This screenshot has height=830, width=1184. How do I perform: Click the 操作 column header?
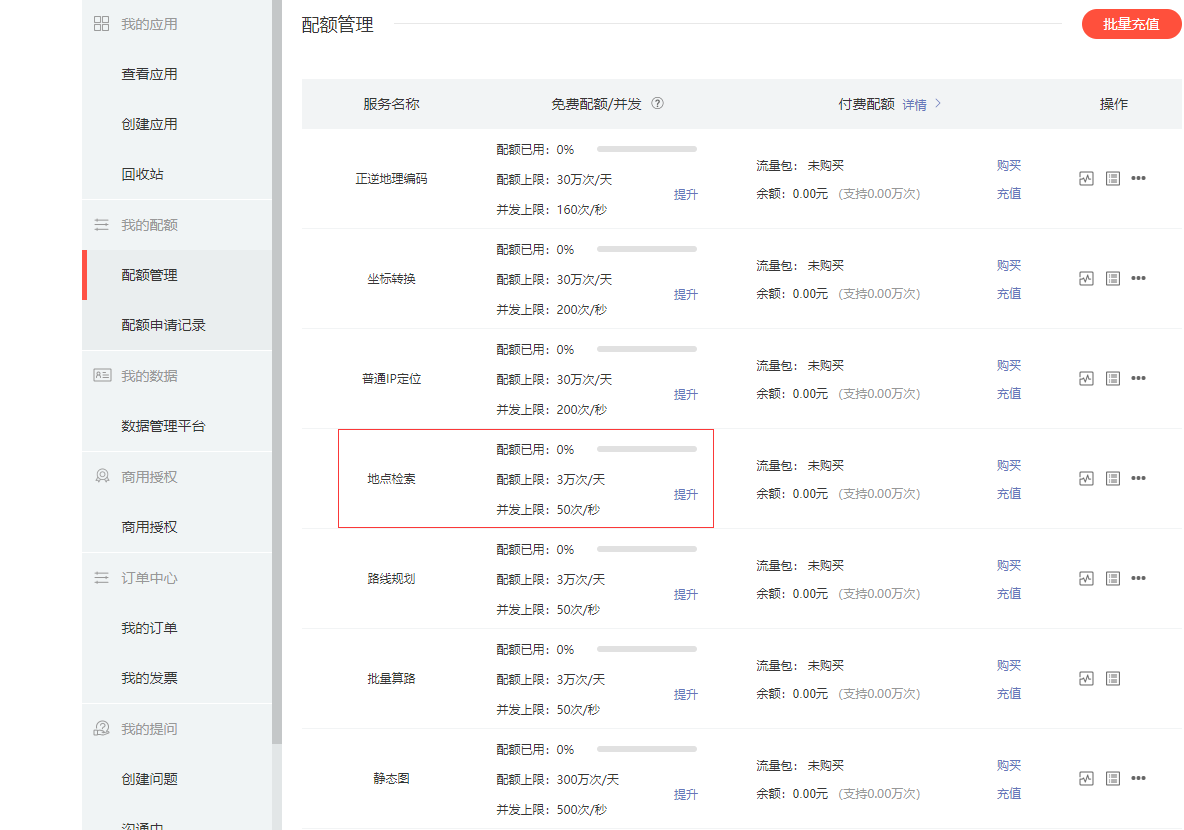point(1113,104)
